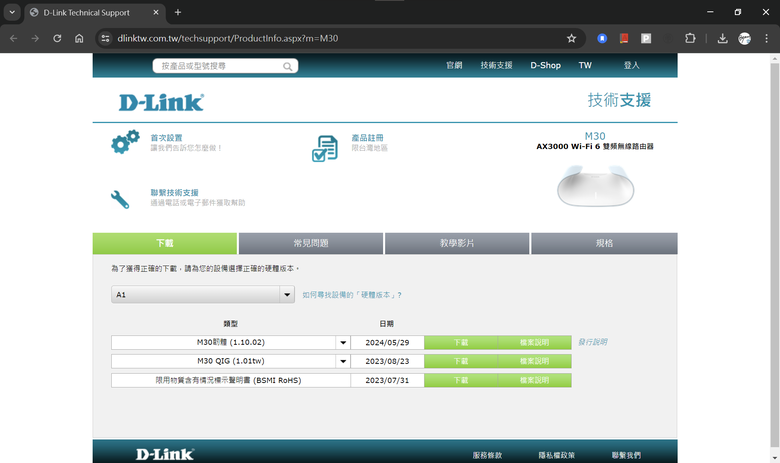Image resolution: width=780 pixels, height=463 pixels.
Task: Open 首次設置 first setup link
Action: 167,138
